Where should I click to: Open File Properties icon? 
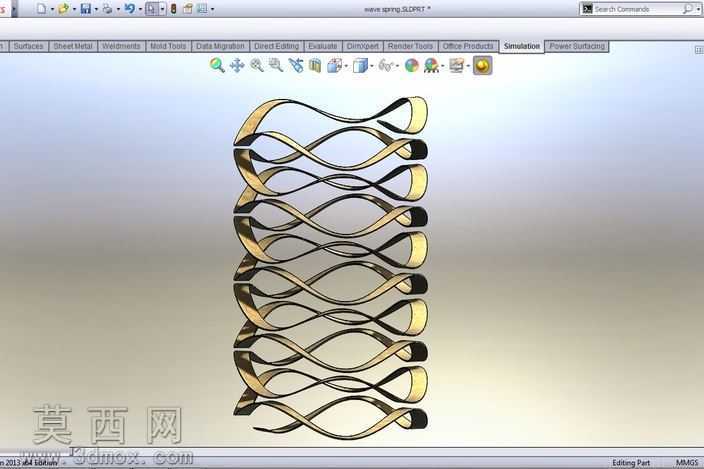pos(188,9)
